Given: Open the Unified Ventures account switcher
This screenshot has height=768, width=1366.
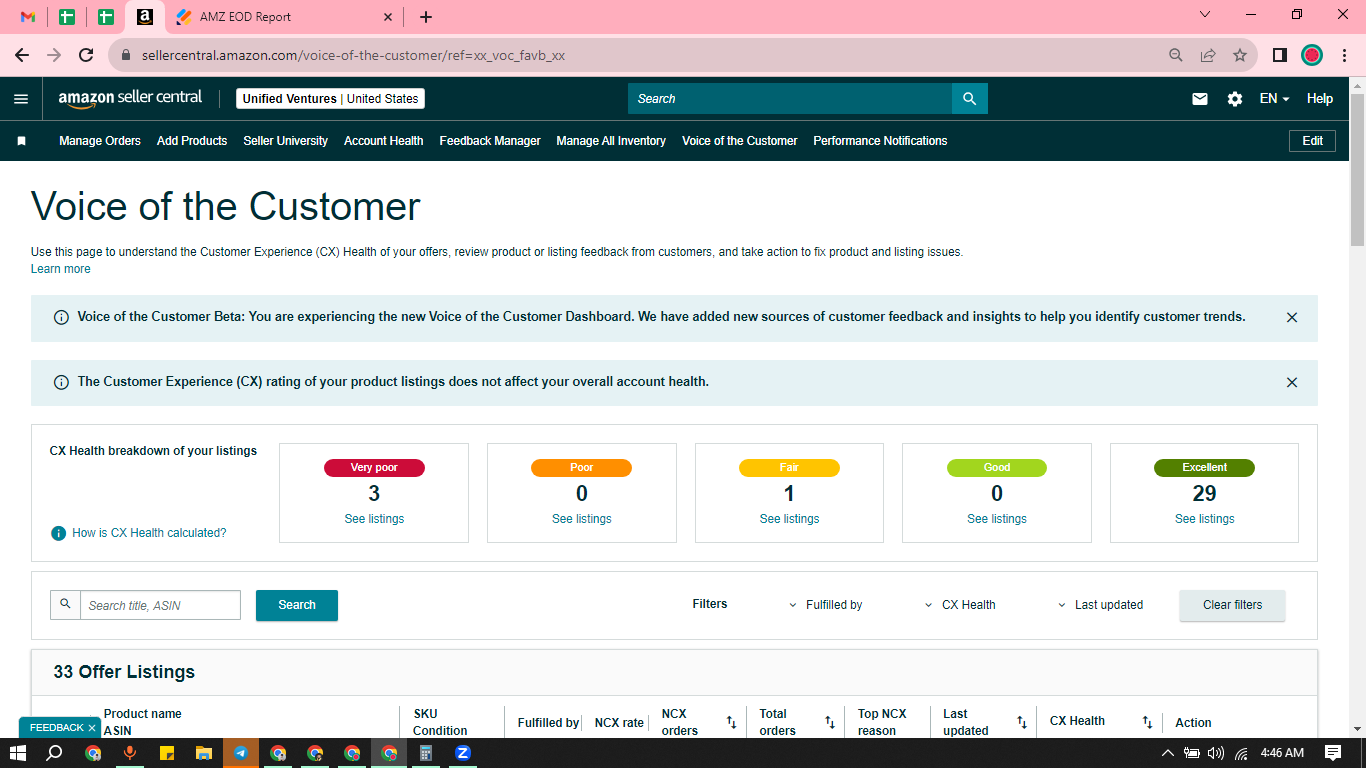Looking at the screenshot, I should tap(331, 99).
